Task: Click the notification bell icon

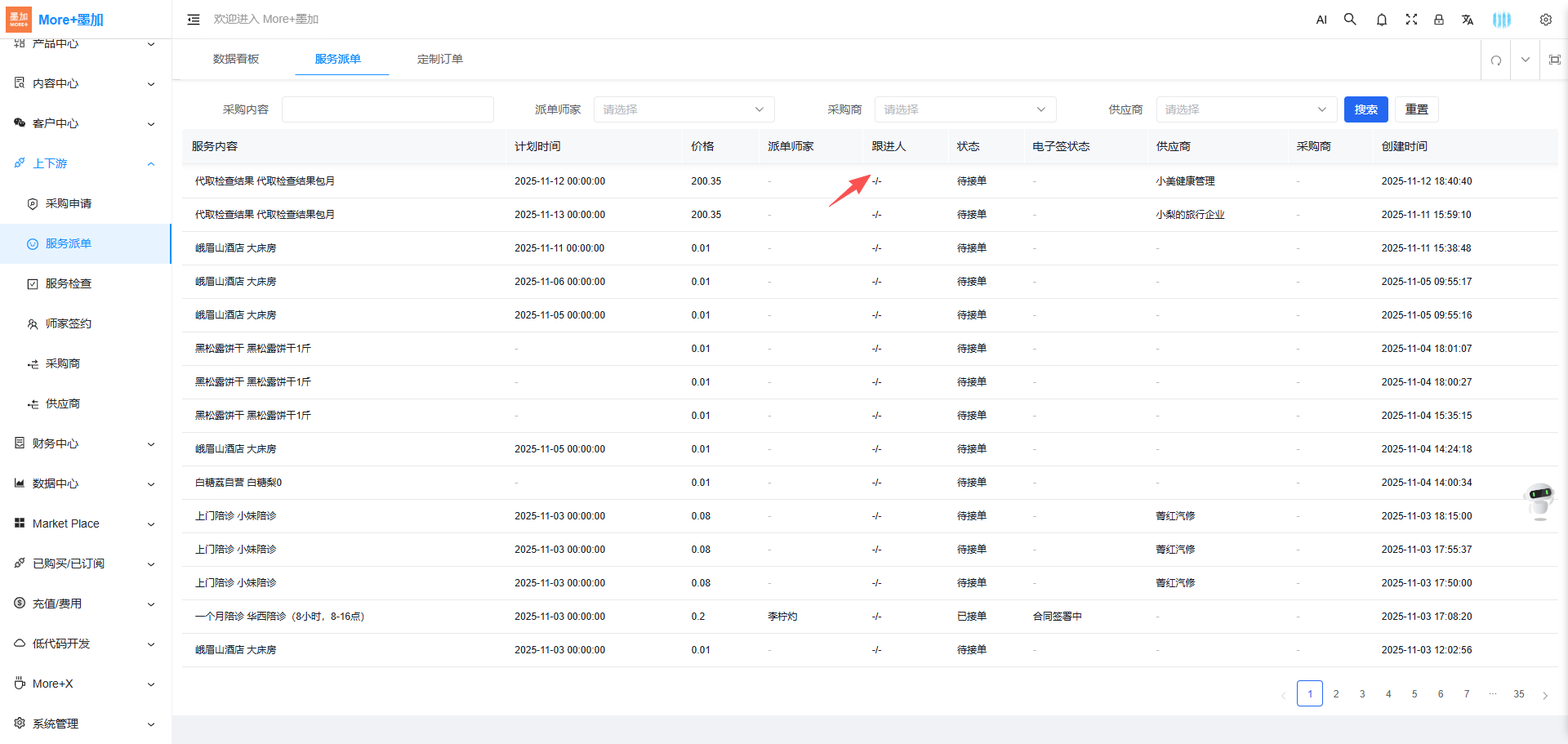Action: 1381,20
